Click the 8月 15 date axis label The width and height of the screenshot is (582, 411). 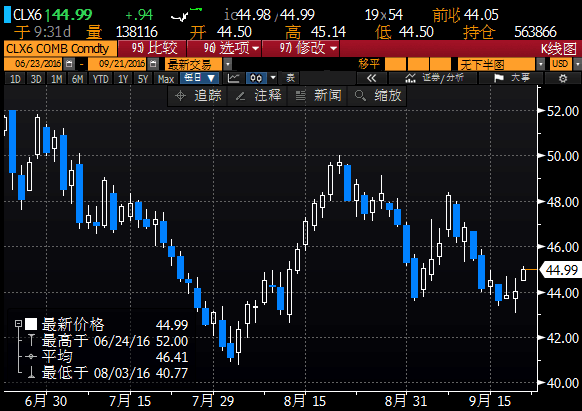(x=305, y=401)
